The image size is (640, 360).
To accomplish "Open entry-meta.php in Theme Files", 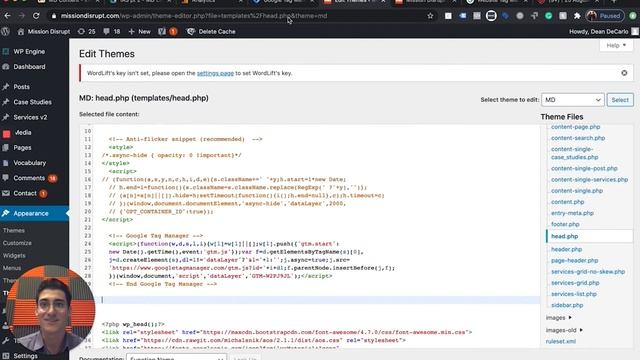I will click(572, 213).
